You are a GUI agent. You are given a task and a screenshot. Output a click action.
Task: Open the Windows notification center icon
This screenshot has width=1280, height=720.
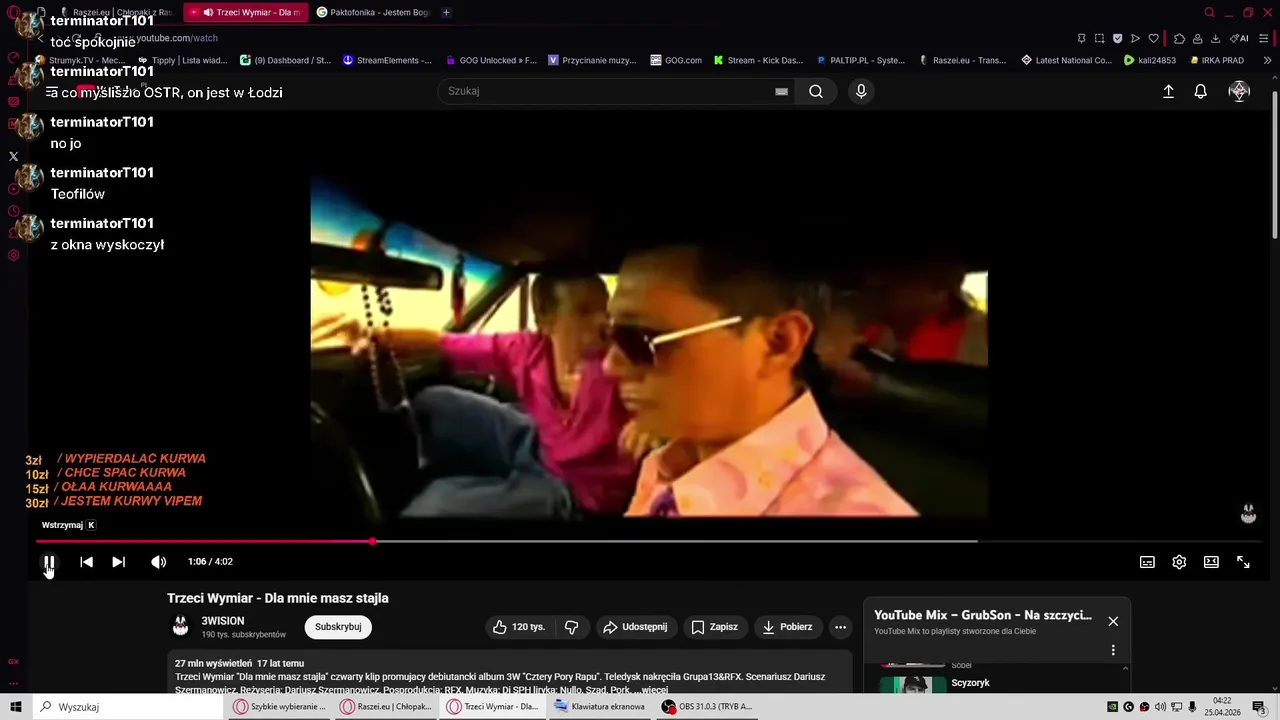pos(1260,707)
